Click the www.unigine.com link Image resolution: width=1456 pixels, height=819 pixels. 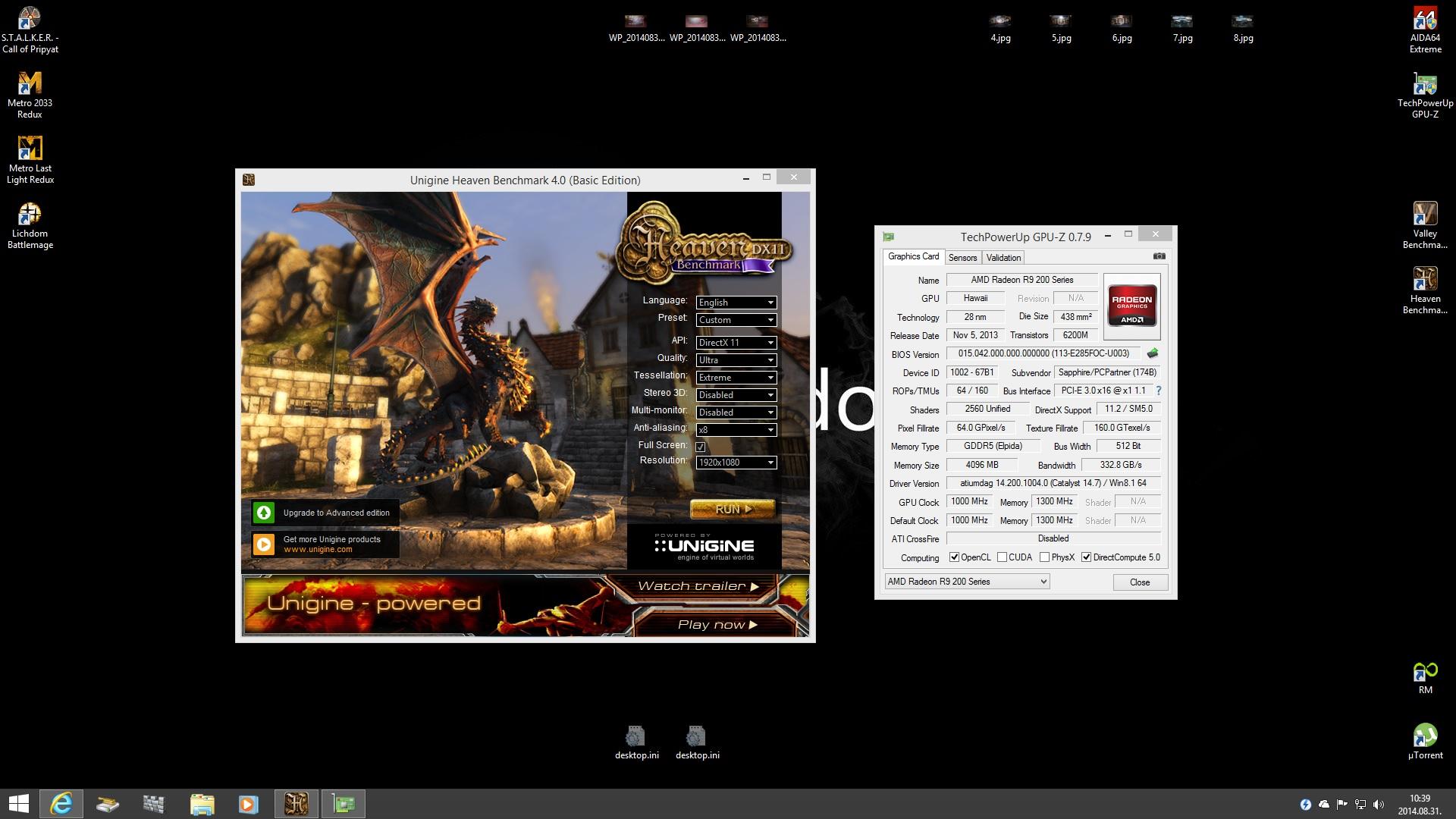pos(318,550)
